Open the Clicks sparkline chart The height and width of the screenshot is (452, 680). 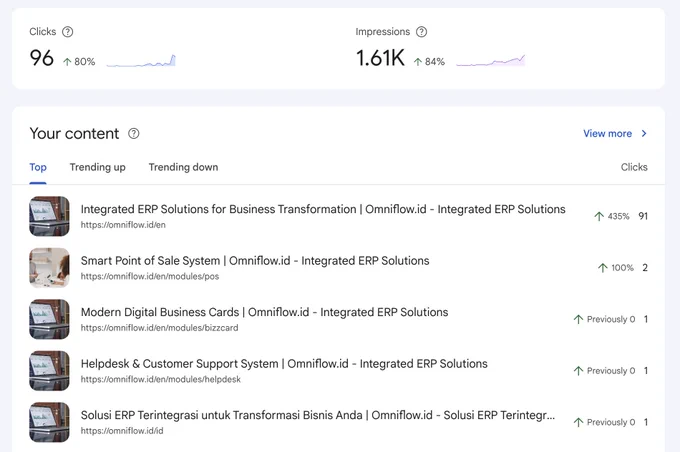tap(141, 61)
